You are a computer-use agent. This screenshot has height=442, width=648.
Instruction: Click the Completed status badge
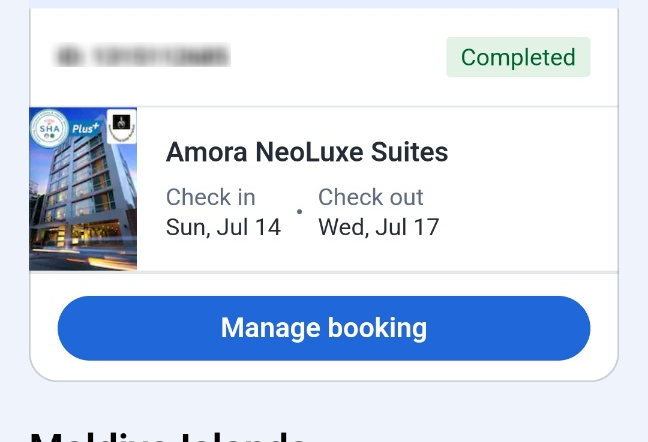point(518,57)
